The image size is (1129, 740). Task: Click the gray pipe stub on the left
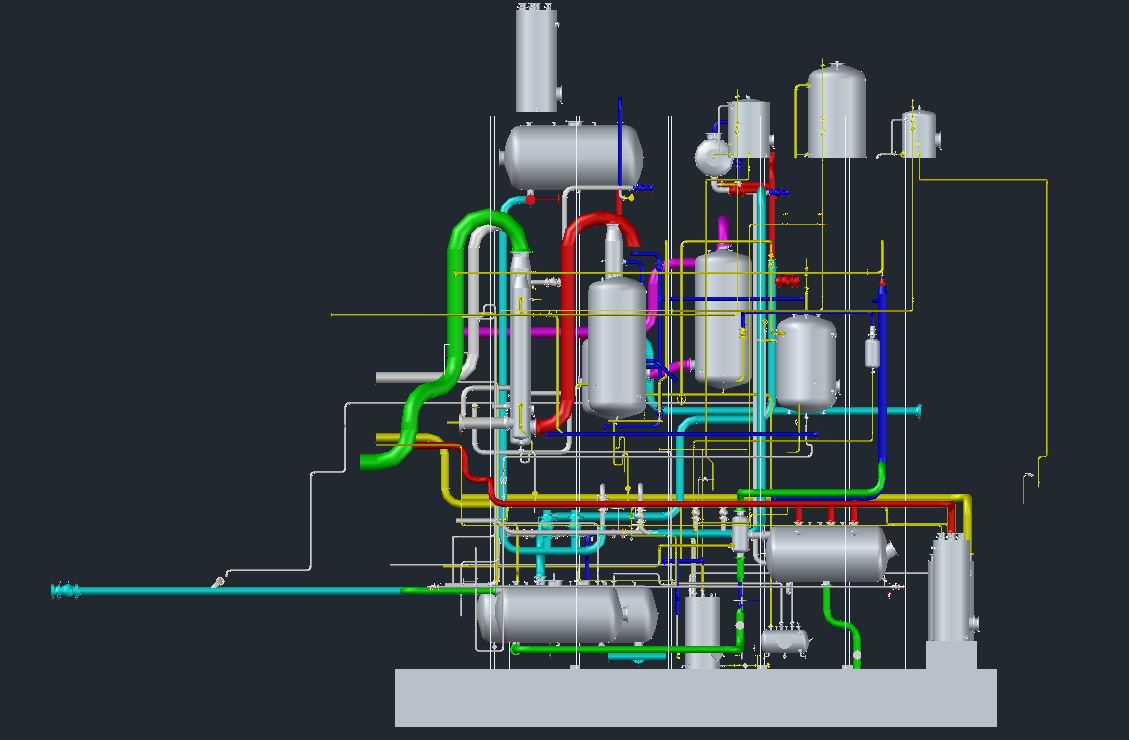(x=400, y=377)
